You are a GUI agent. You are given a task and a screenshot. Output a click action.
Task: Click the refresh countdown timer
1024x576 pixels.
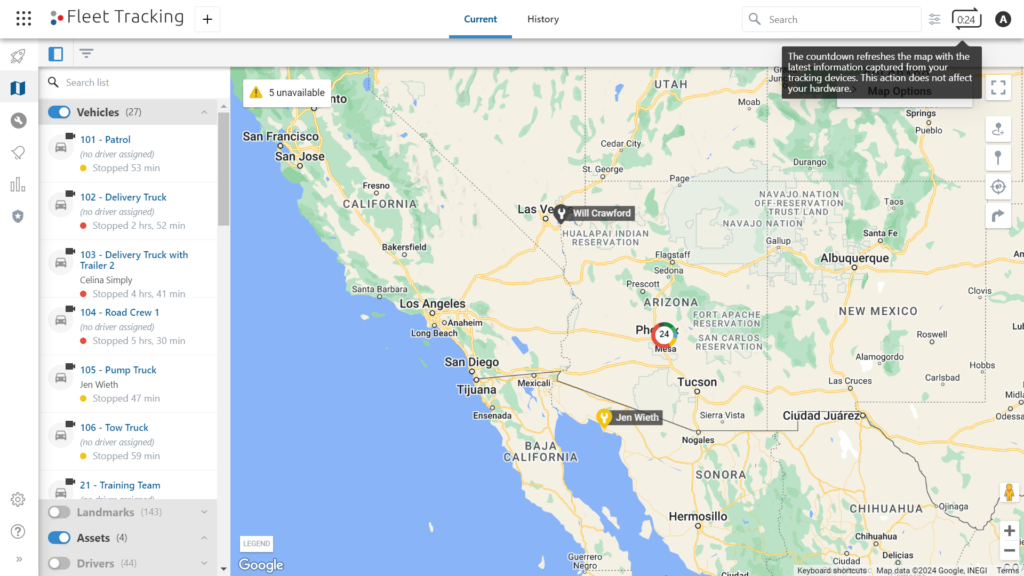(x=965, y=18)
